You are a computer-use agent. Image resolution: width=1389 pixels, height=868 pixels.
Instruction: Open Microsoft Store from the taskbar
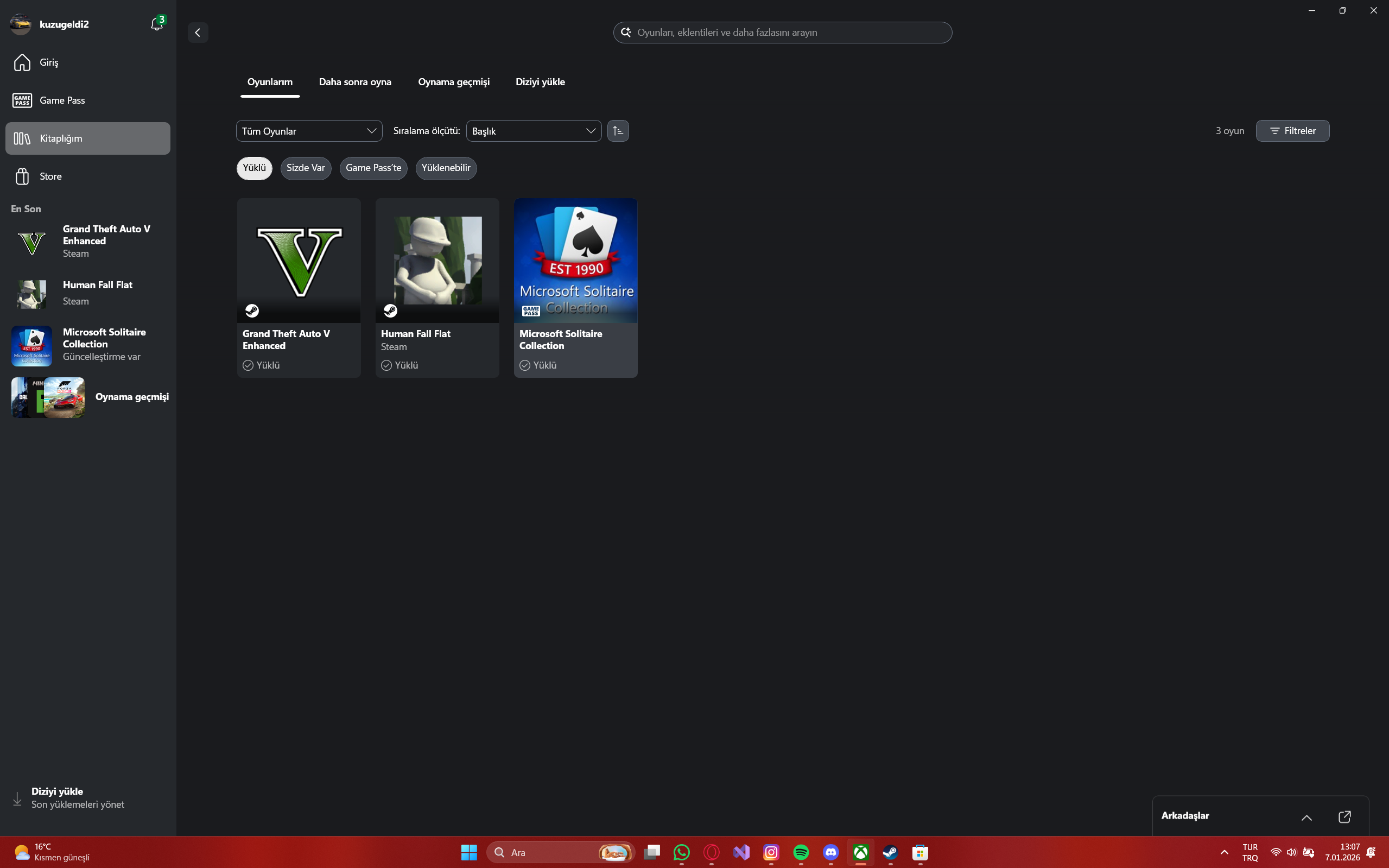click(x=921, y=852)
